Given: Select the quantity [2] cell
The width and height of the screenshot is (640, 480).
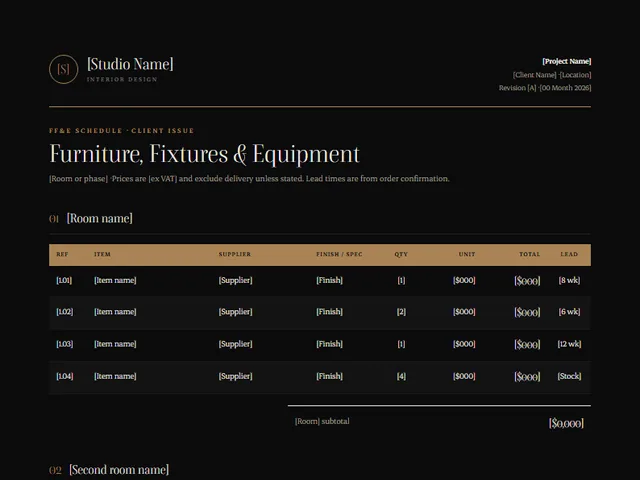Looking at the screenshot, I should pyautogui.click(x=401, y=312).
